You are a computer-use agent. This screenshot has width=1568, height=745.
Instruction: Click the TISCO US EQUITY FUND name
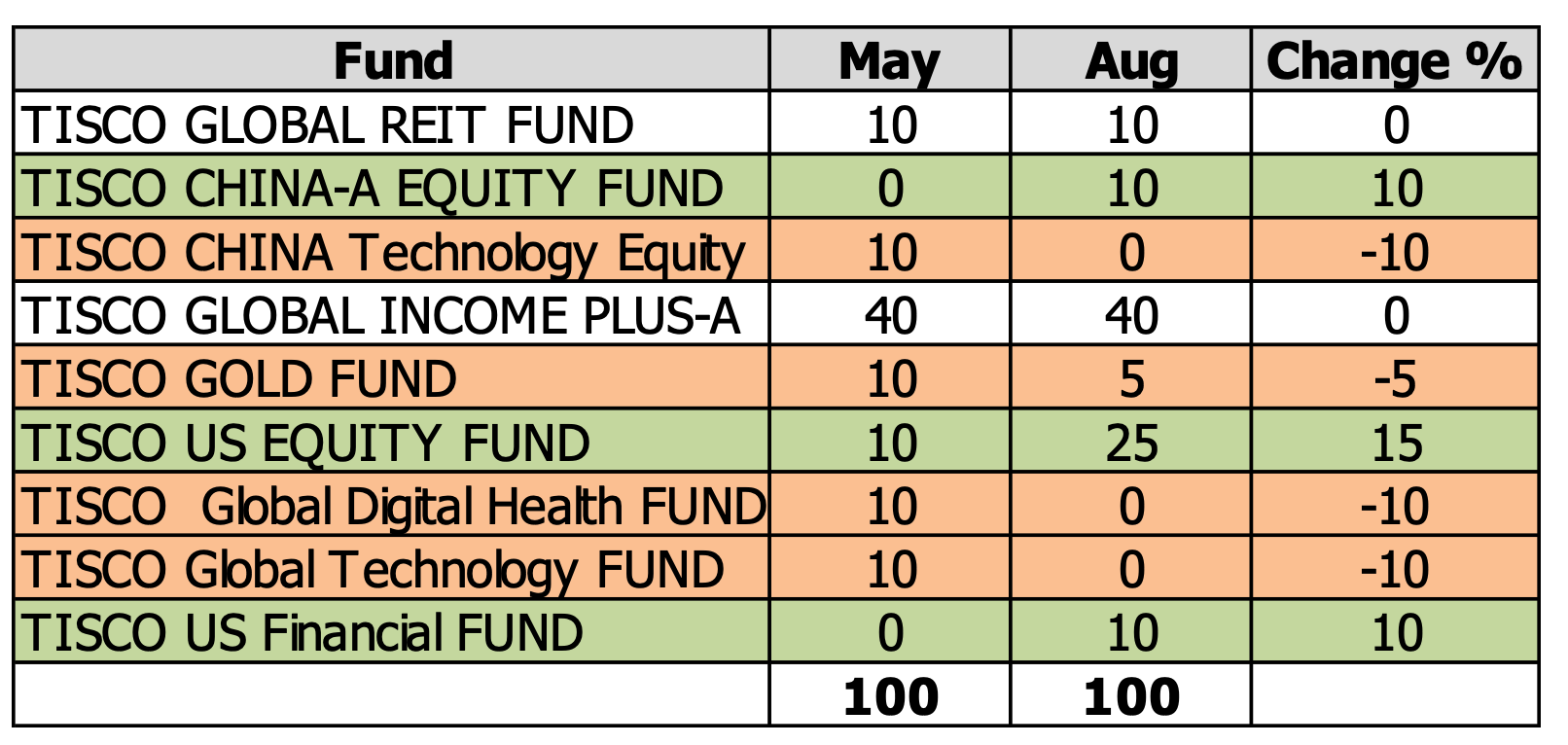(305, 443)
